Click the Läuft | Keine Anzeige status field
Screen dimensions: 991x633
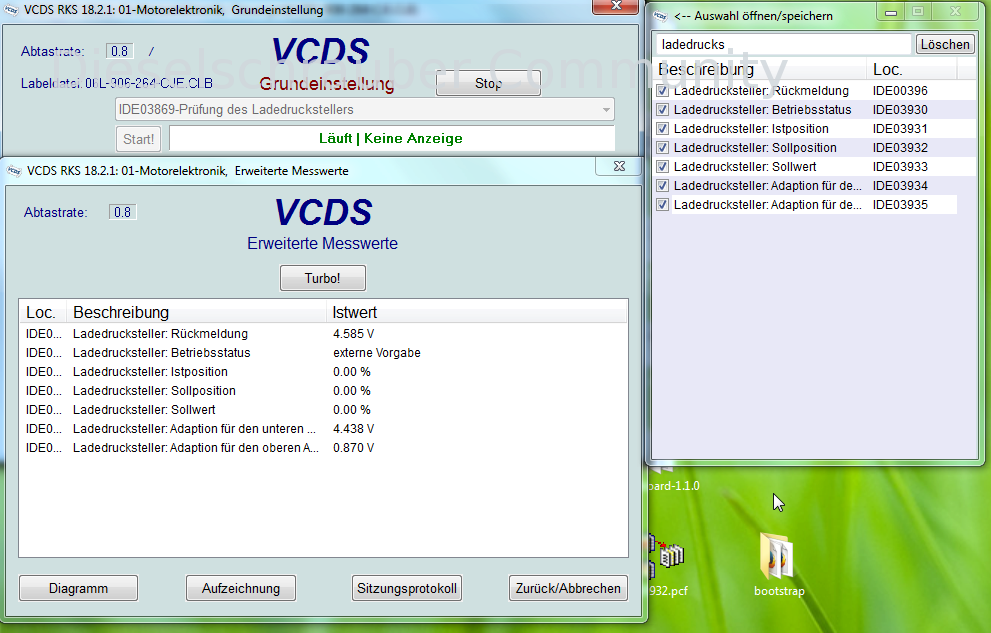[x=391, y=138]
